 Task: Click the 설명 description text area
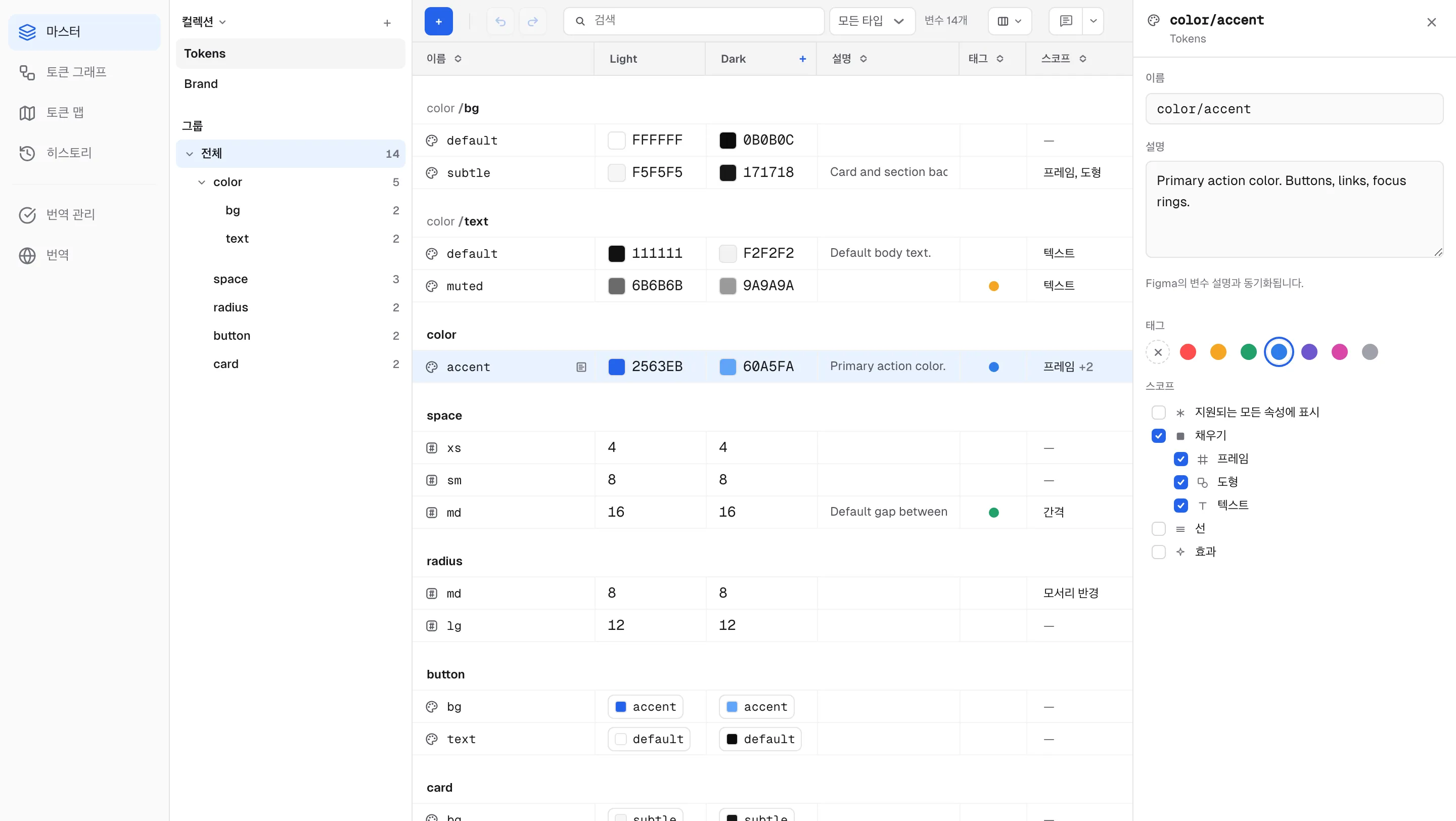pyautogui.click(x=1294, y=210)
